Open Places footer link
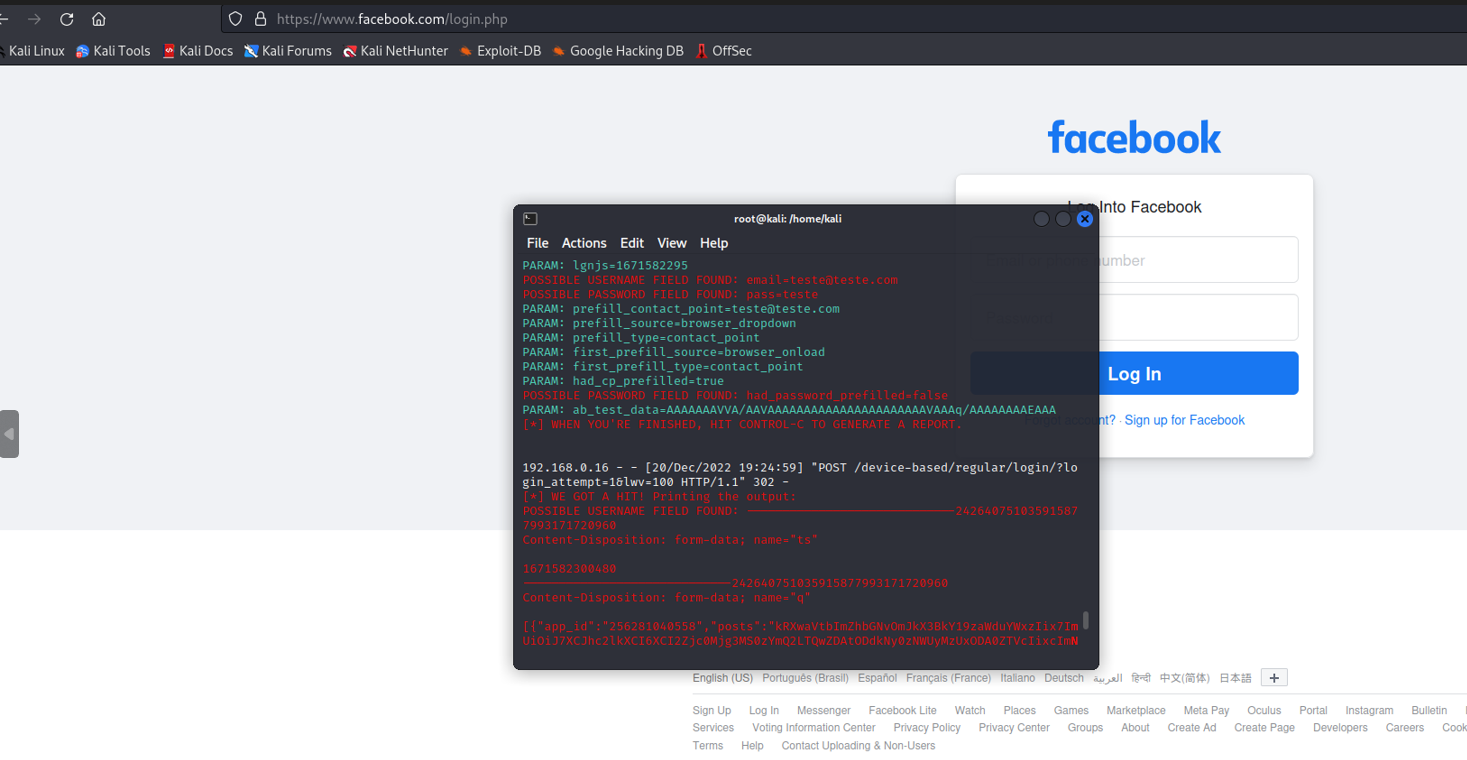 pos(1020,711)
